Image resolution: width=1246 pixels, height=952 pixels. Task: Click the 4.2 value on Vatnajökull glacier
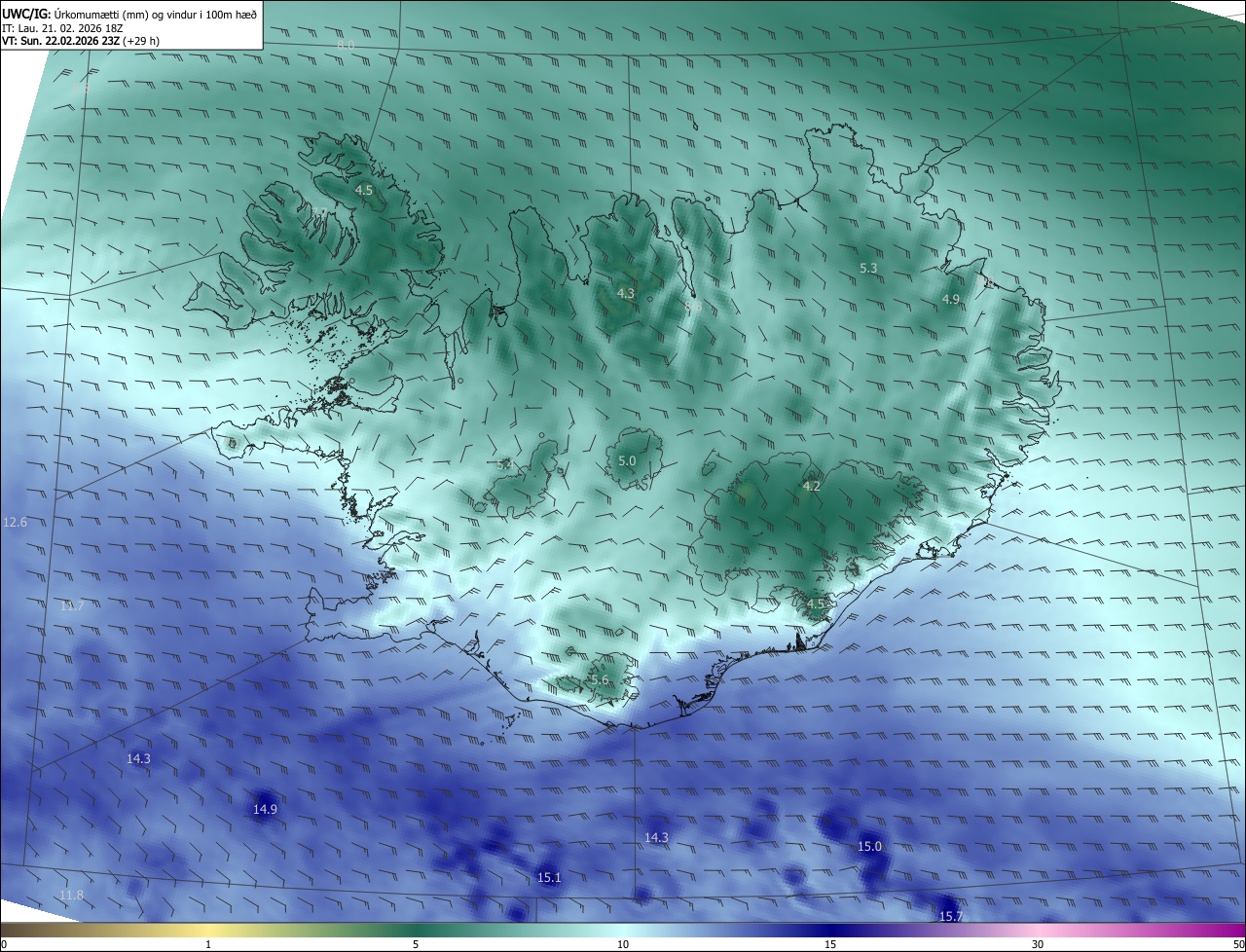(x=812, y=486)
